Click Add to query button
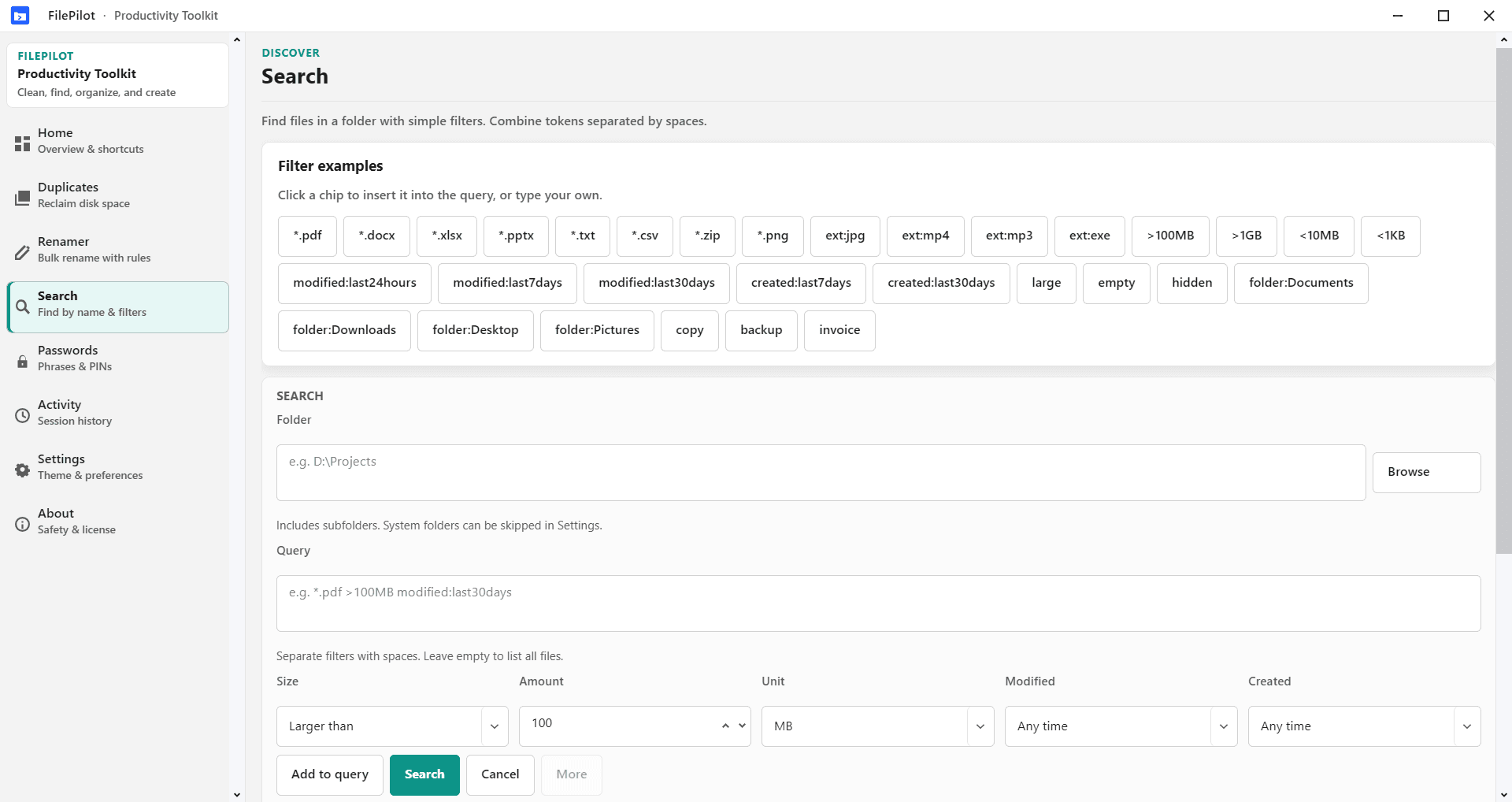Screen dimensions: 1512x802 [x=330, y=775]
